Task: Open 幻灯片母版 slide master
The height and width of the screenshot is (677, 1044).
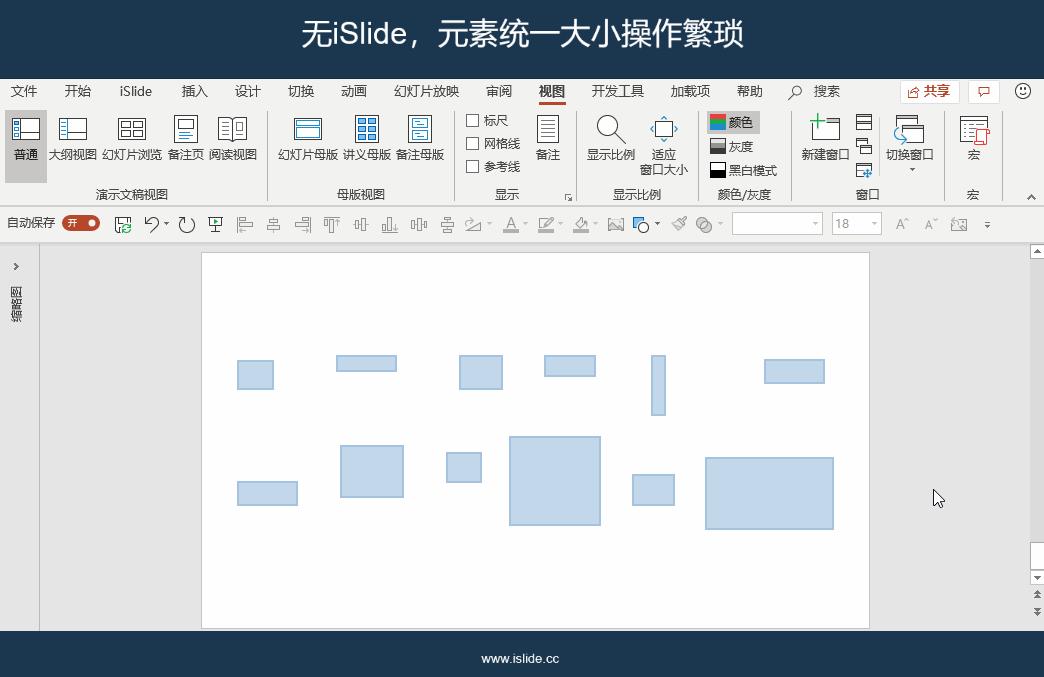Action: (308, 140)
